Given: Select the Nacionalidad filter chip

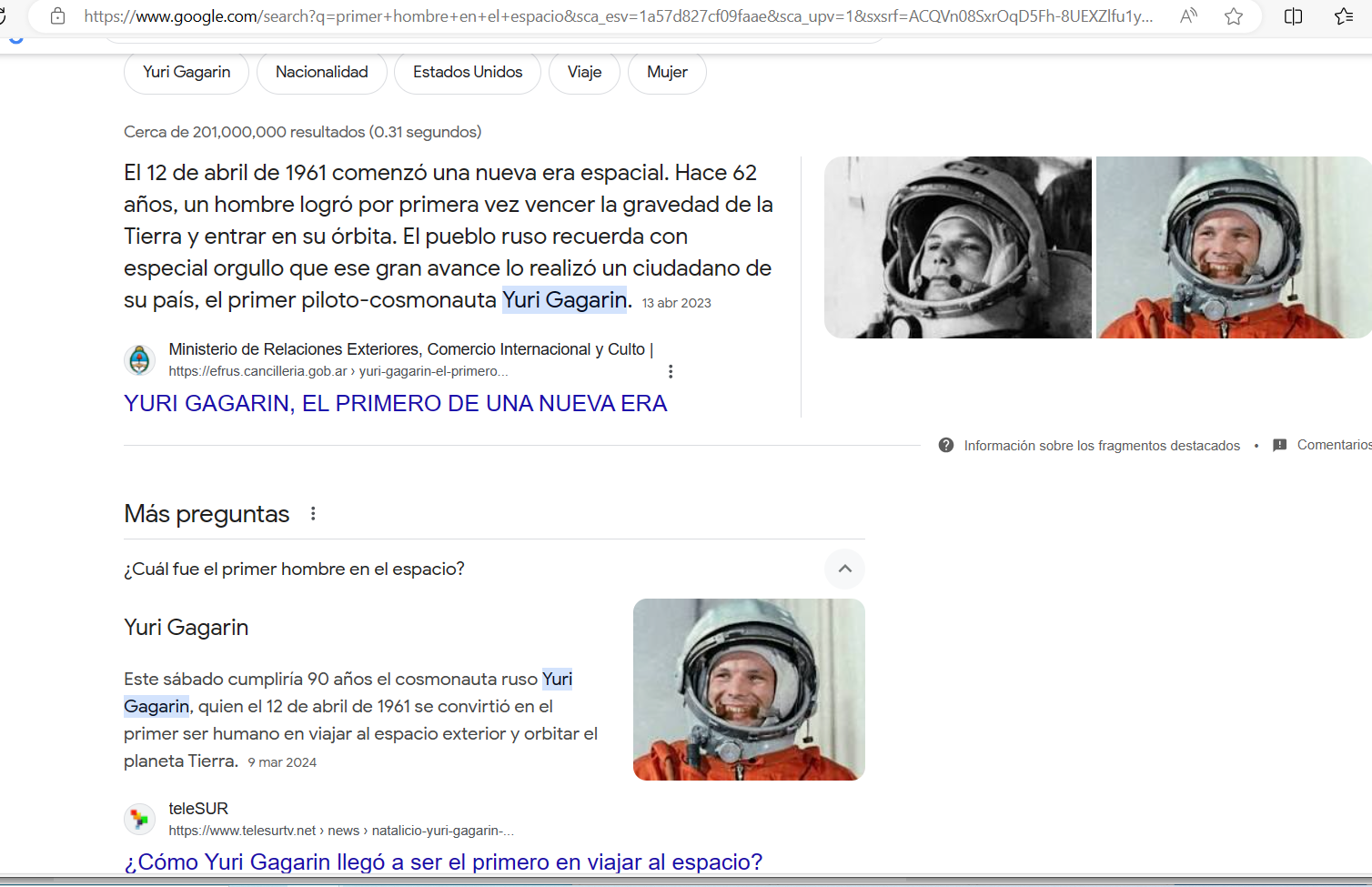Looking at the screenshot, I should coord(322,72).
